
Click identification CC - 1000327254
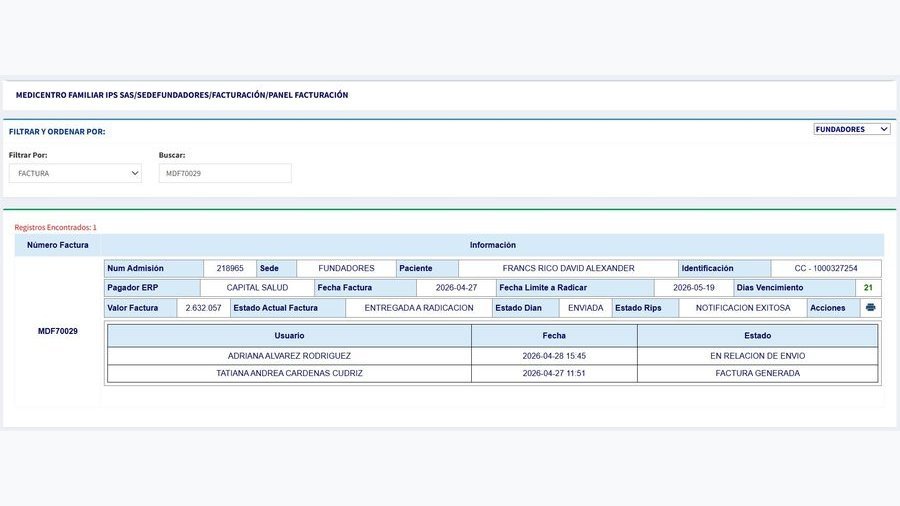tap(826, 268)
